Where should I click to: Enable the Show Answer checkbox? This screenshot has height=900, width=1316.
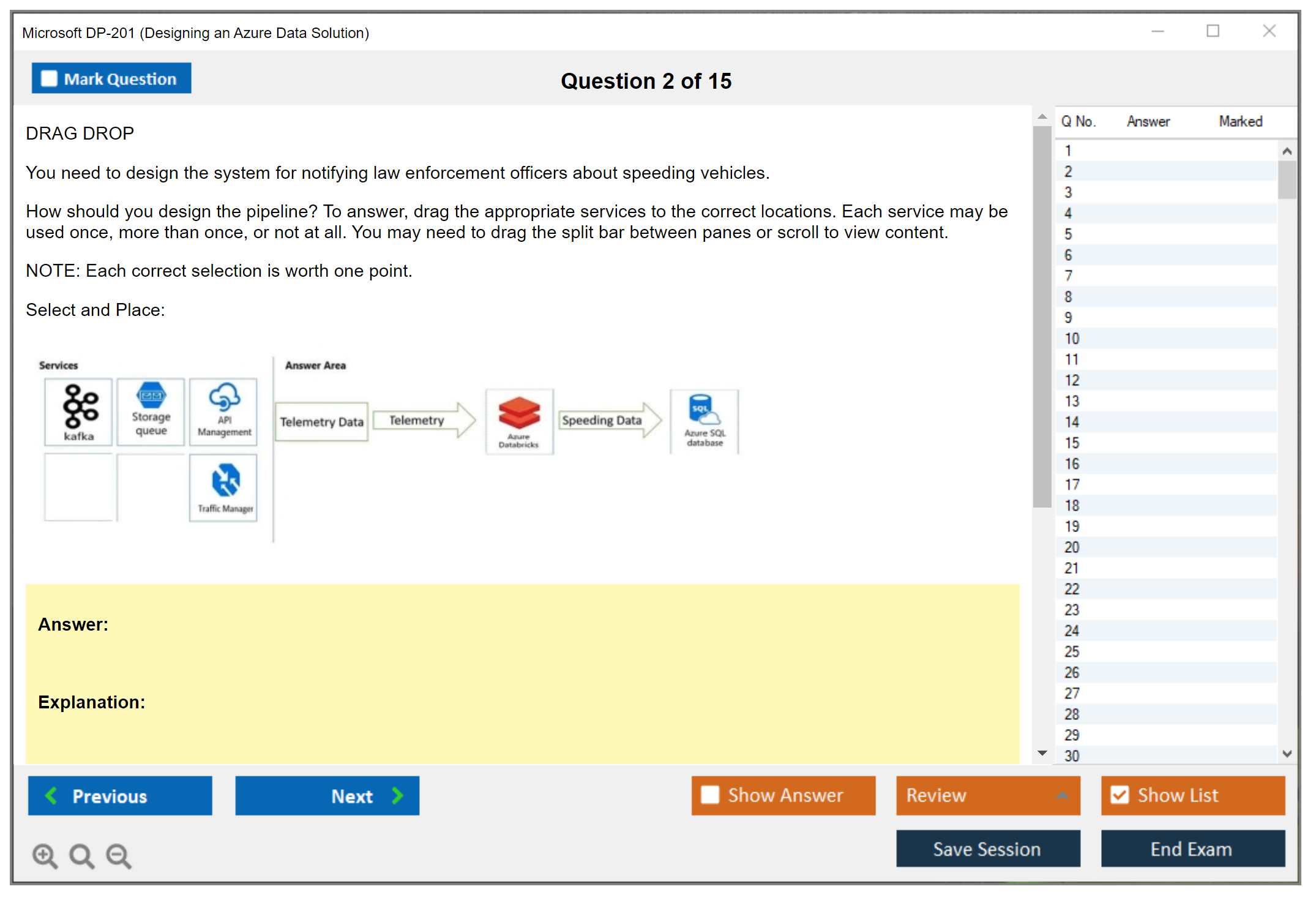pyautogui.click(x=710, y=795)
